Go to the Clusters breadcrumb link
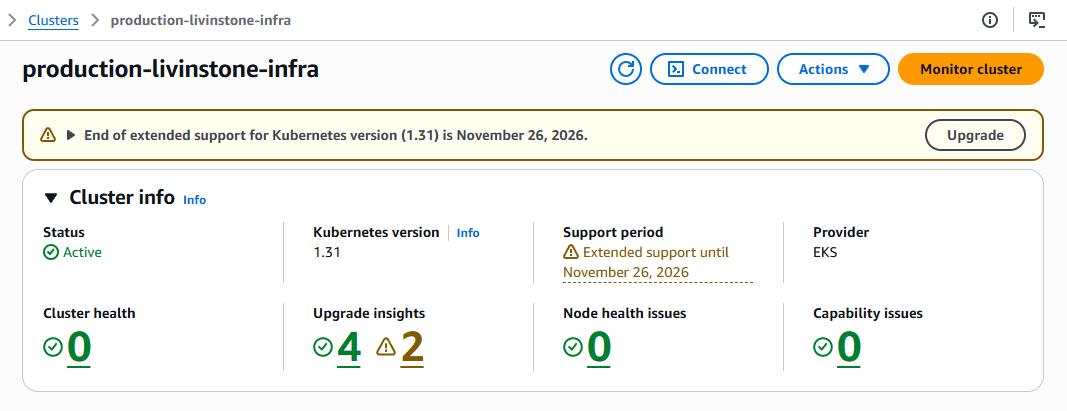1067x411 pixels. 53,20
